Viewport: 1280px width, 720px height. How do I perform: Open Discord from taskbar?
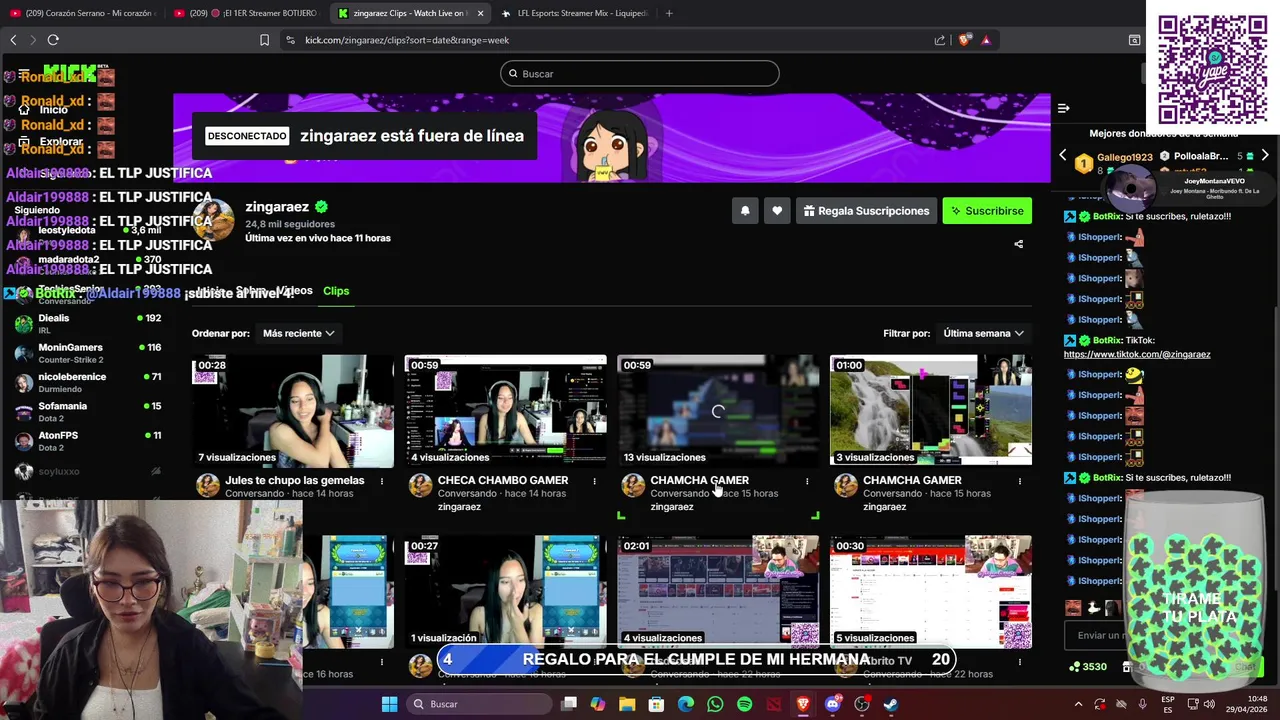click(832, 704)
